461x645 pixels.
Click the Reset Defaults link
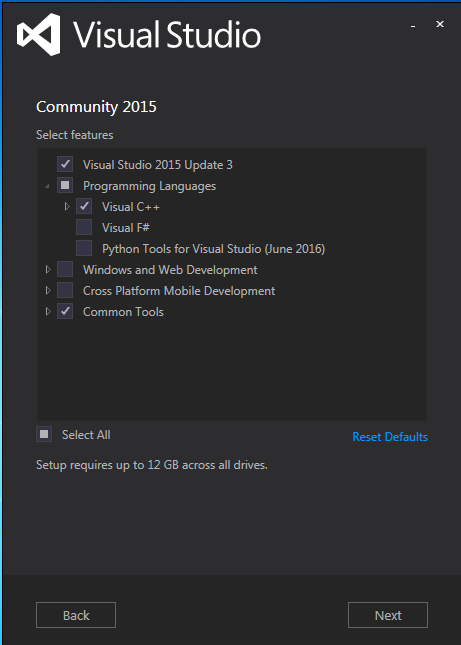[x=390, y=436]
